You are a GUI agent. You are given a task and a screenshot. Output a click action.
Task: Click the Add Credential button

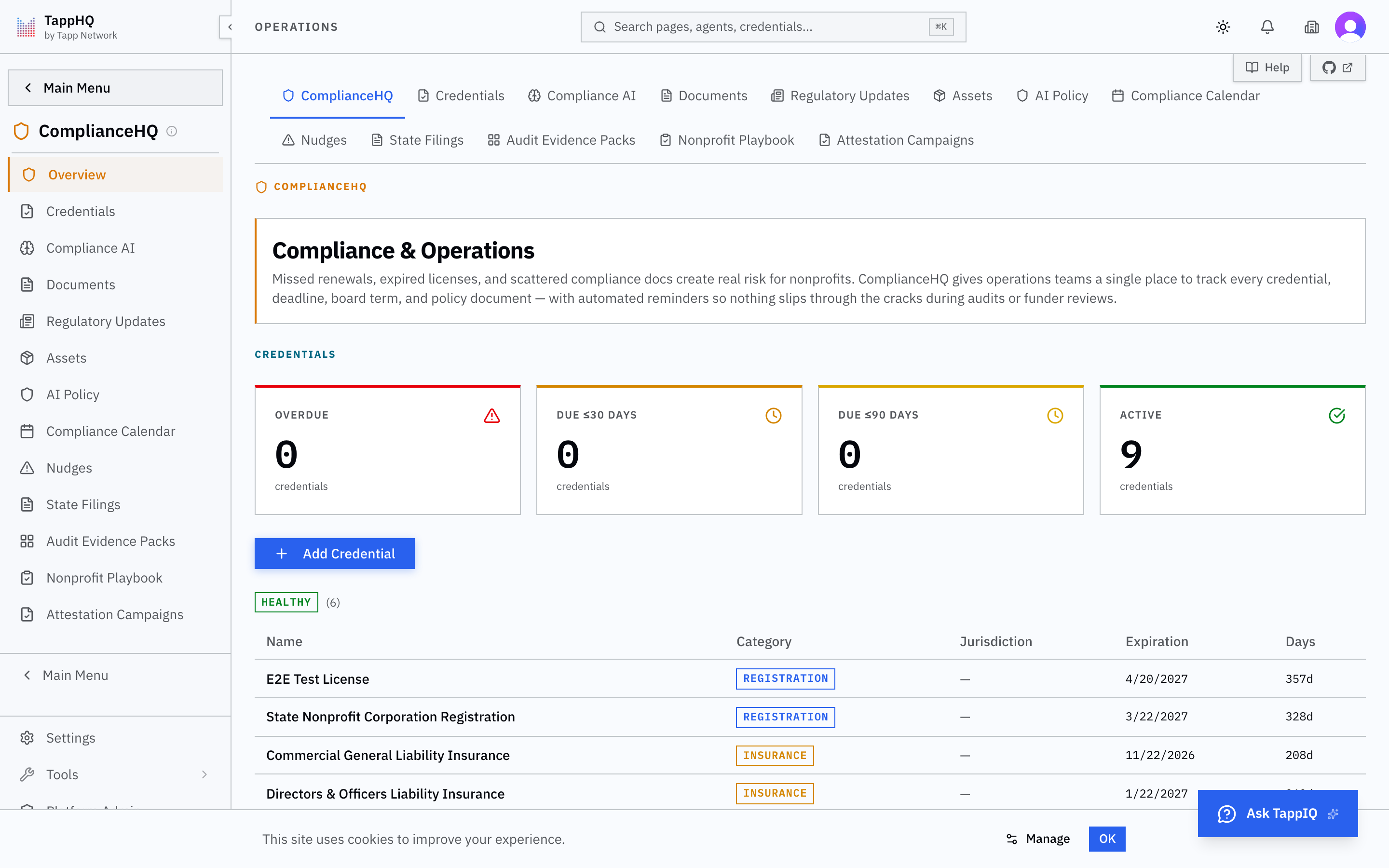point(335,554)
